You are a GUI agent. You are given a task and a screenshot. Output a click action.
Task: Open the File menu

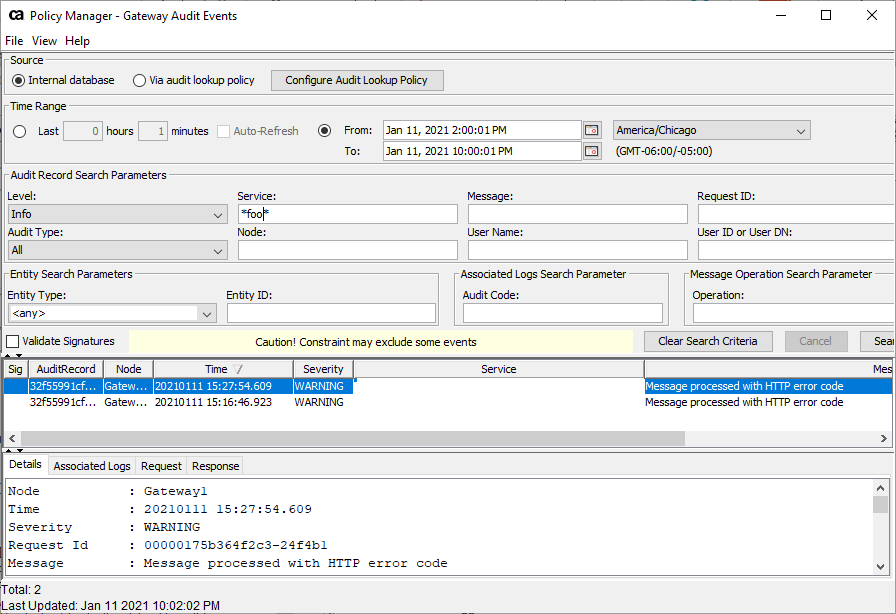click(x=14, y=41)
